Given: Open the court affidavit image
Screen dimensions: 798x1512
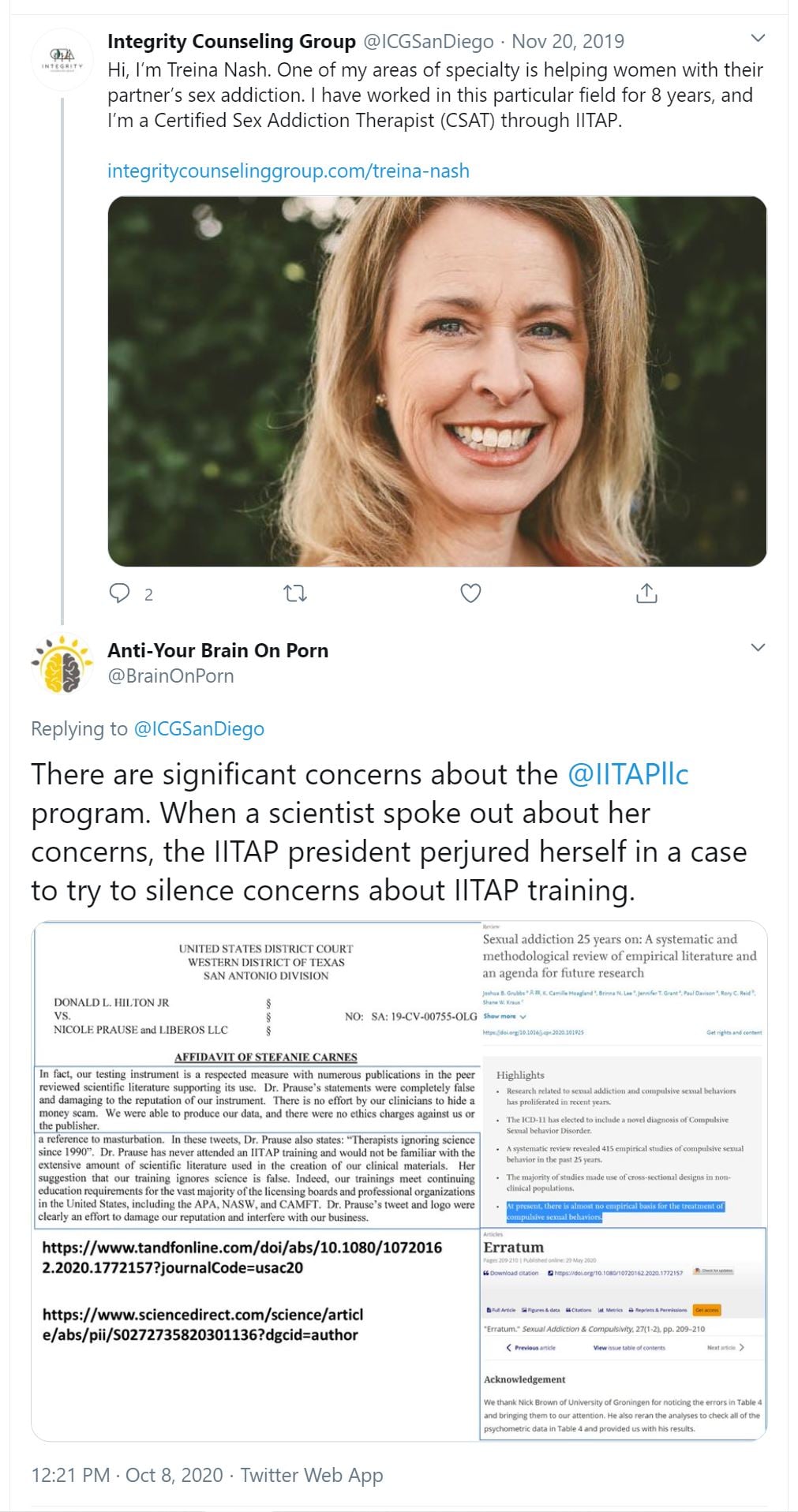Looking at the screenshot, I should point(257,1074).
